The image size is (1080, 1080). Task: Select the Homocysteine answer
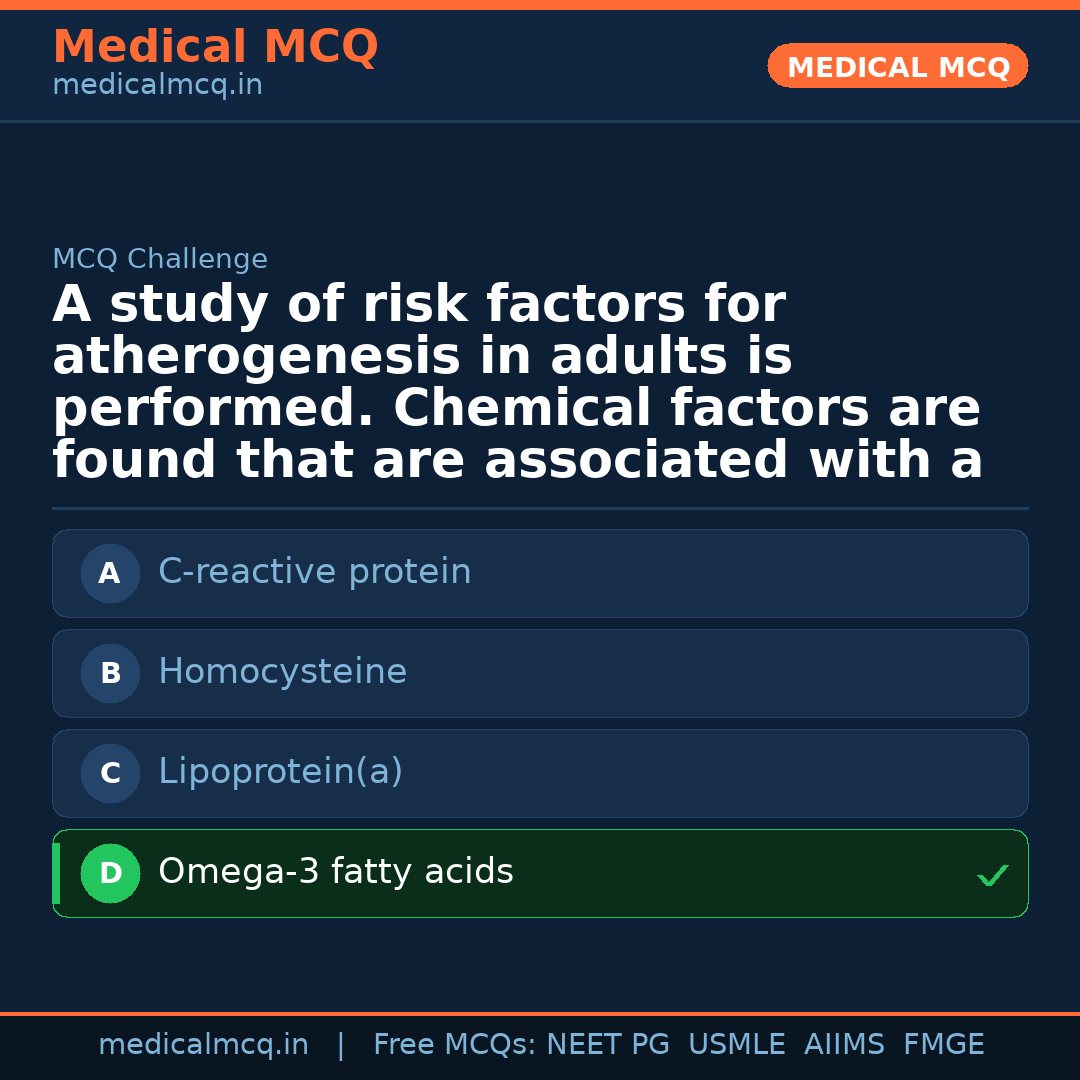coord(282,672)
